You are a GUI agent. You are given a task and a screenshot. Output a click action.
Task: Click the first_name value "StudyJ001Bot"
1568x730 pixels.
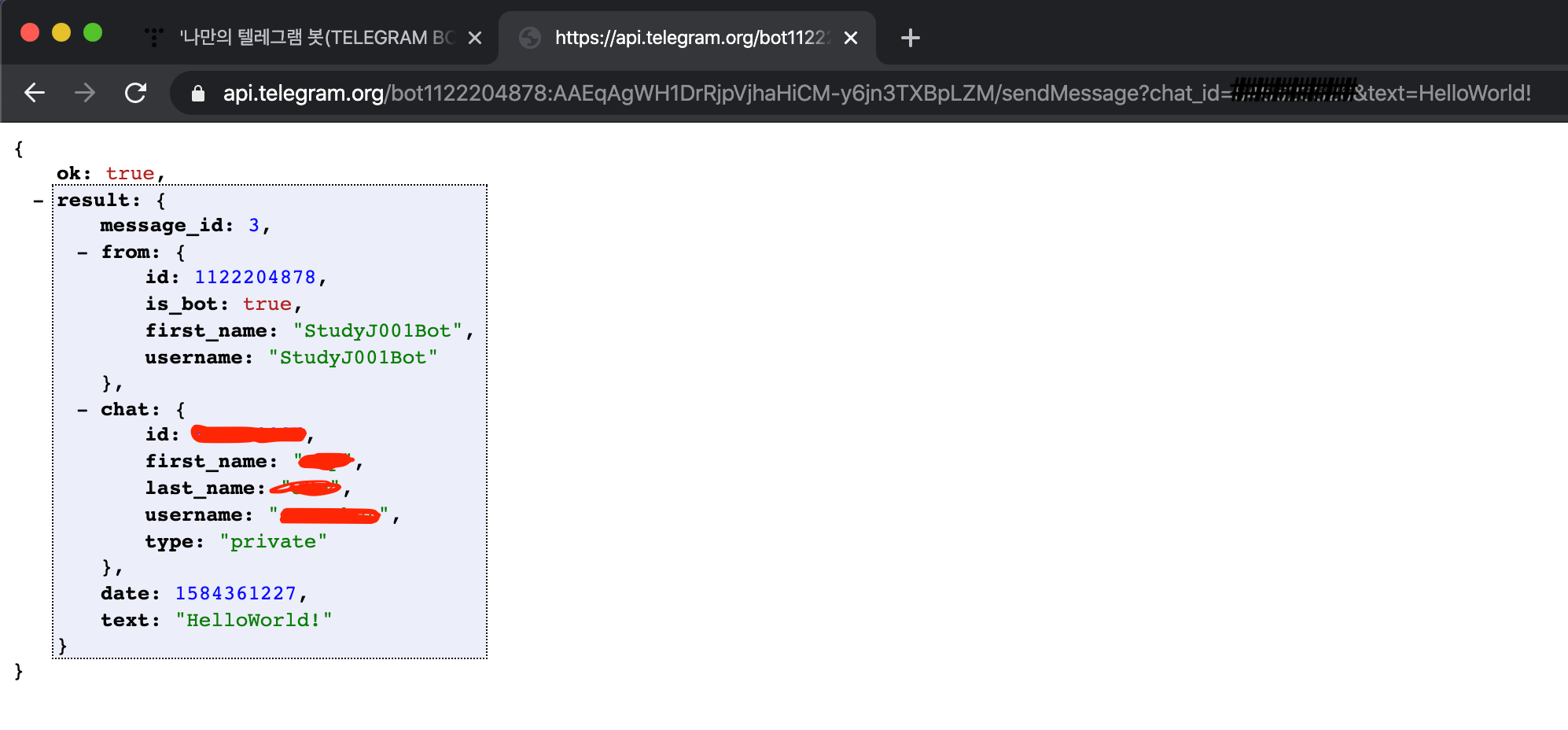click(377, 331)
